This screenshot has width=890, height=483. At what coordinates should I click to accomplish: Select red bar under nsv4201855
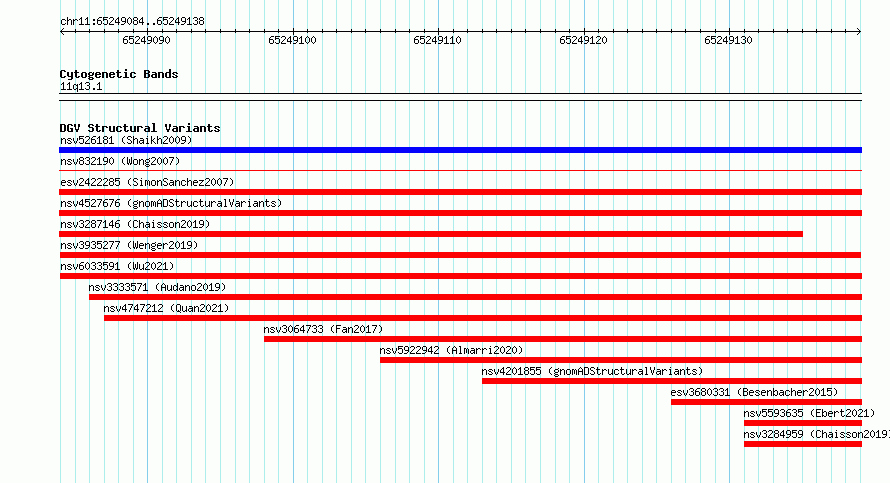click(672, 381)
